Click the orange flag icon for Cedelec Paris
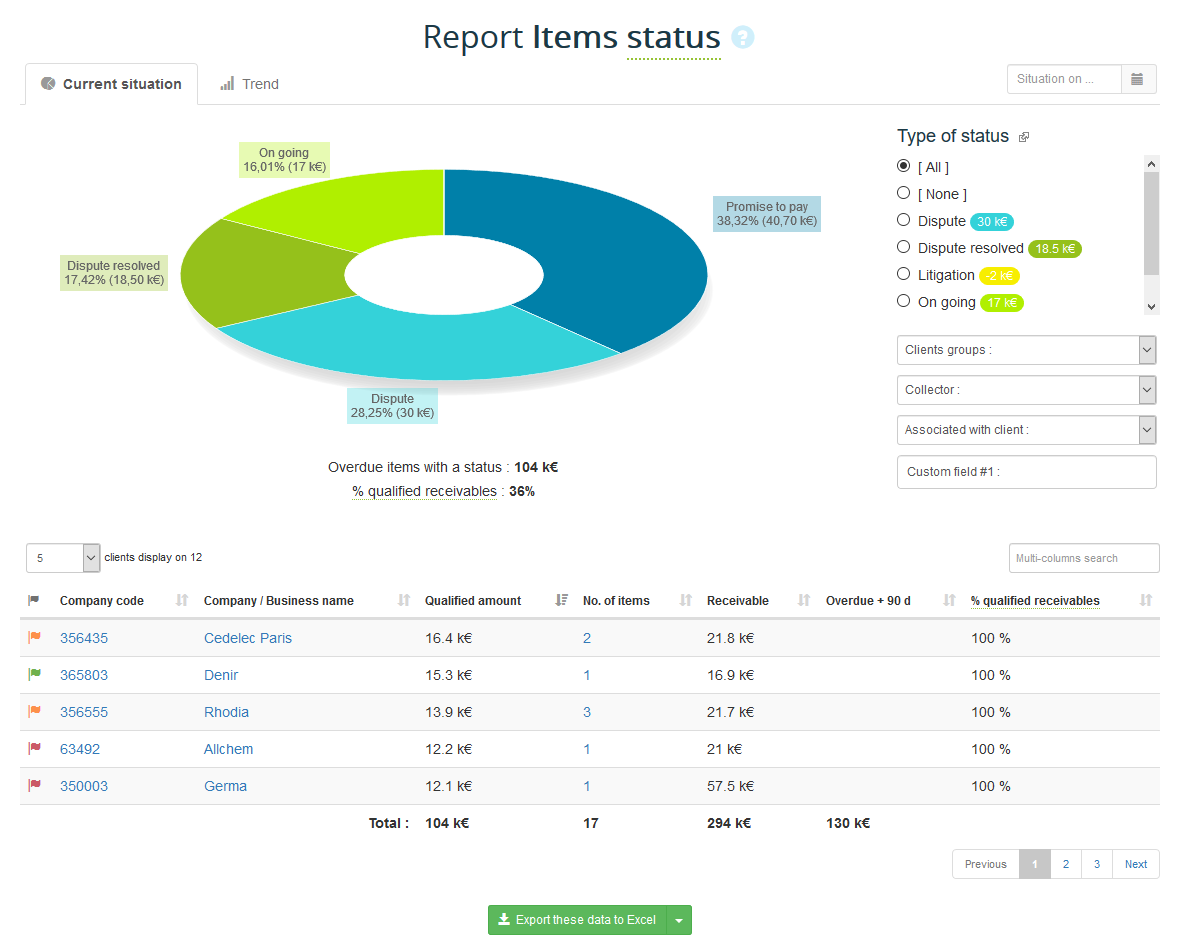The width and height of the screenshot is (1178, 943). click(35, 637)
